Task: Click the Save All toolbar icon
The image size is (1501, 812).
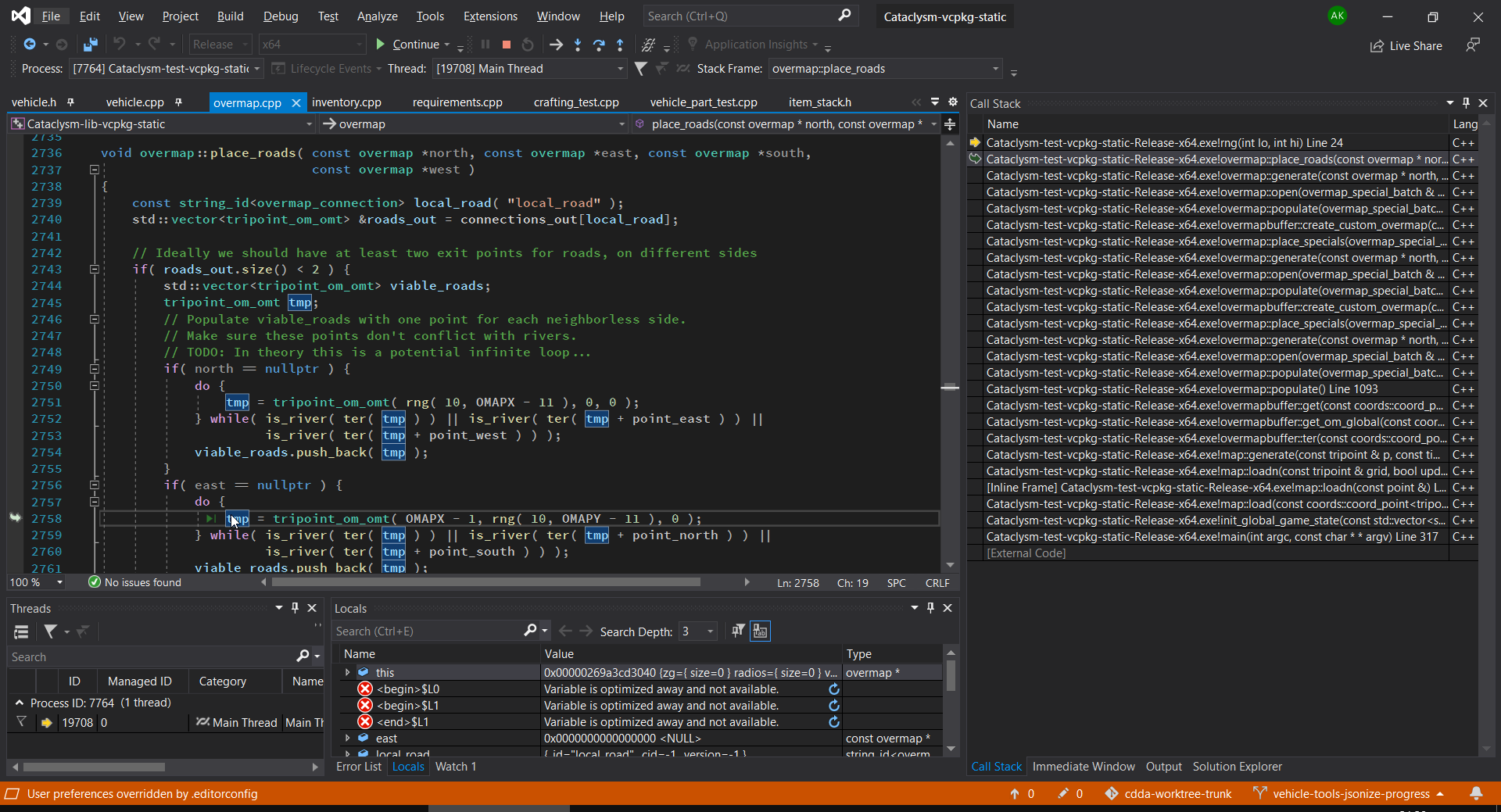Action: (89, 45)
